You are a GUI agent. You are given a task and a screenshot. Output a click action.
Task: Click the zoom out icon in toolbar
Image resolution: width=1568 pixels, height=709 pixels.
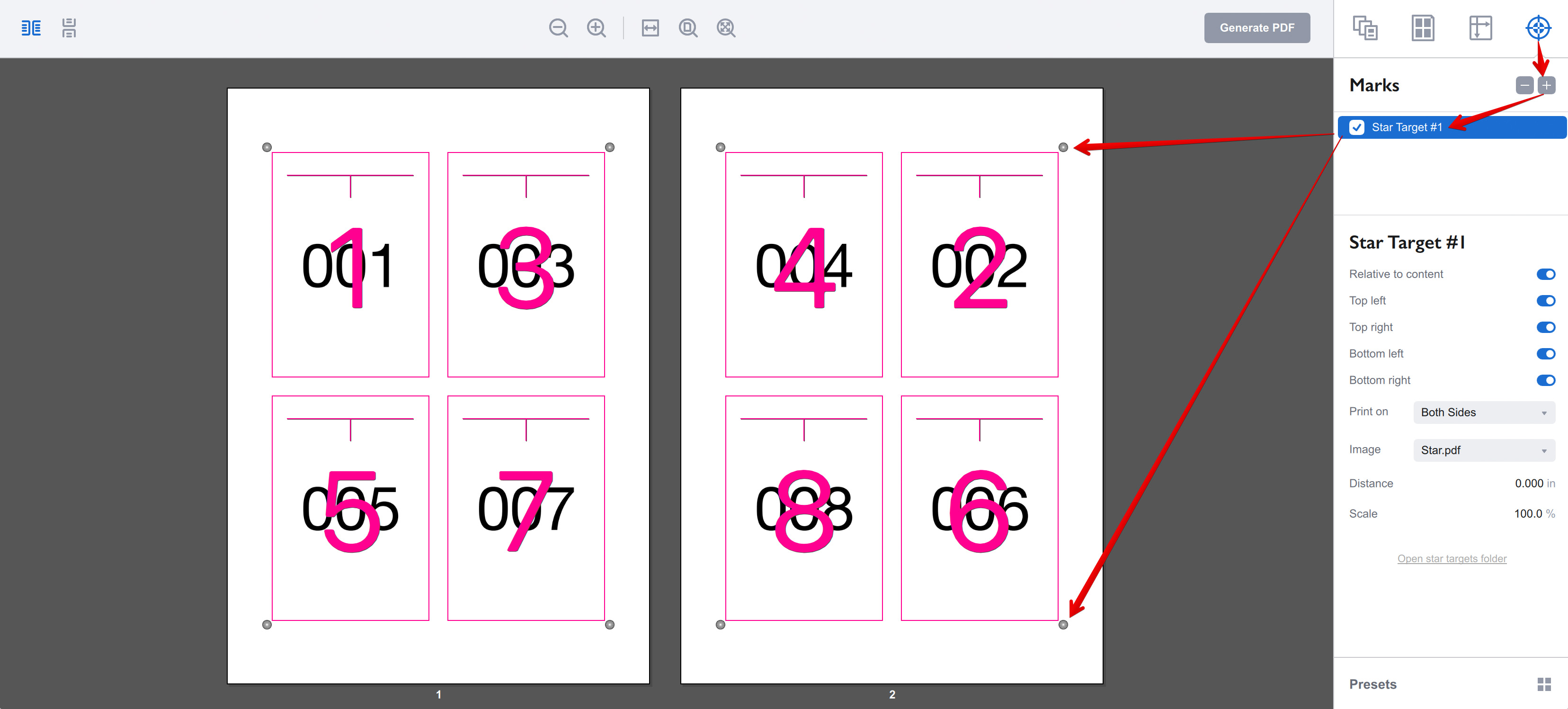click(559, 27)
